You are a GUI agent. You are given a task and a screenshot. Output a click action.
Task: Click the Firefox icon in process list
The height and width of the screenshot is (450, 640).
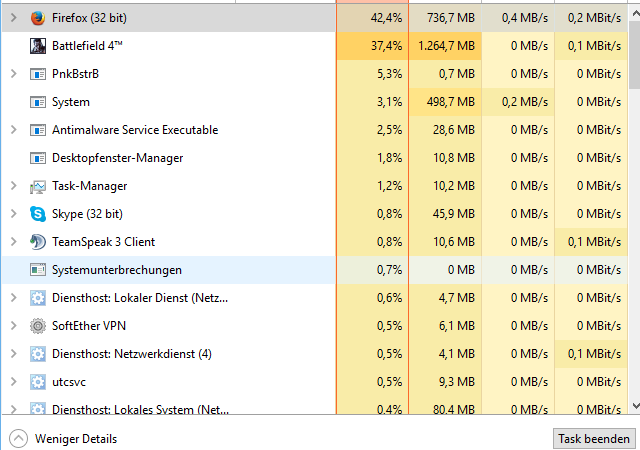[38, 18]
